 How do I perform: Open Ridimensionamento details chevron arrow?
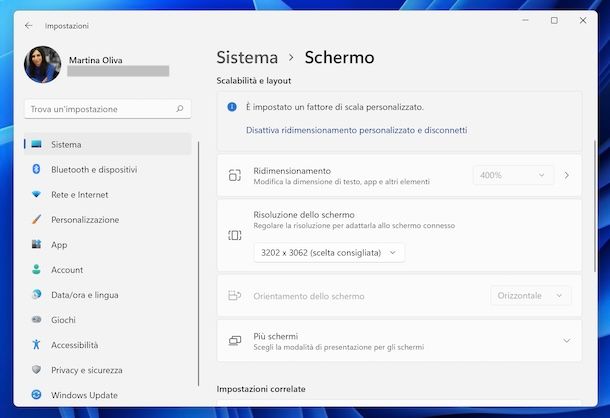567,175
